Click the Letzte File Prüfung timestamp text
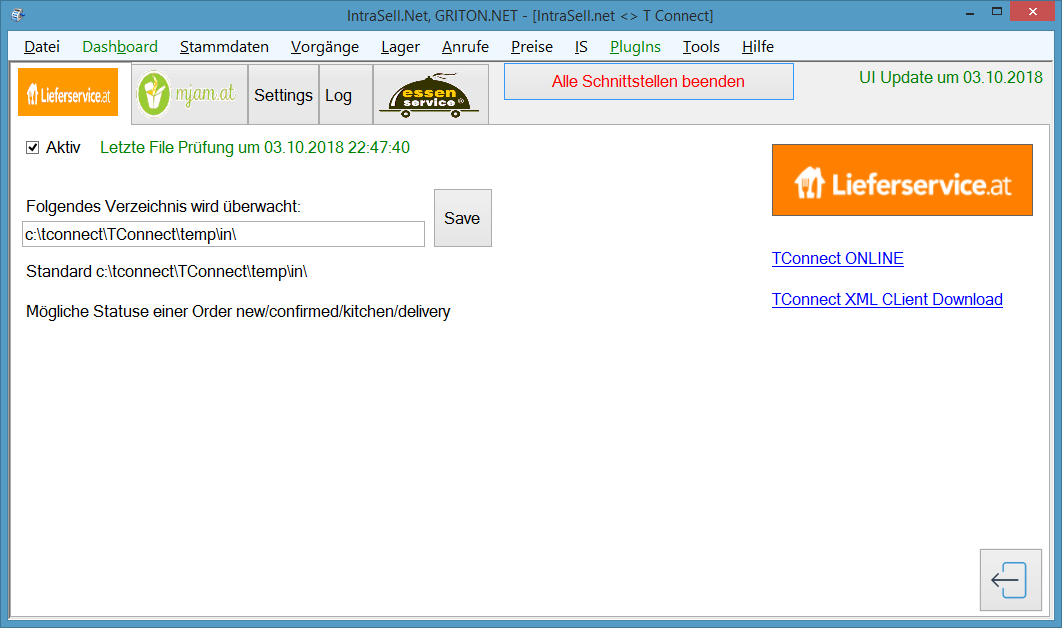The height and width of the screenshot is (628, 1062). 255,148
